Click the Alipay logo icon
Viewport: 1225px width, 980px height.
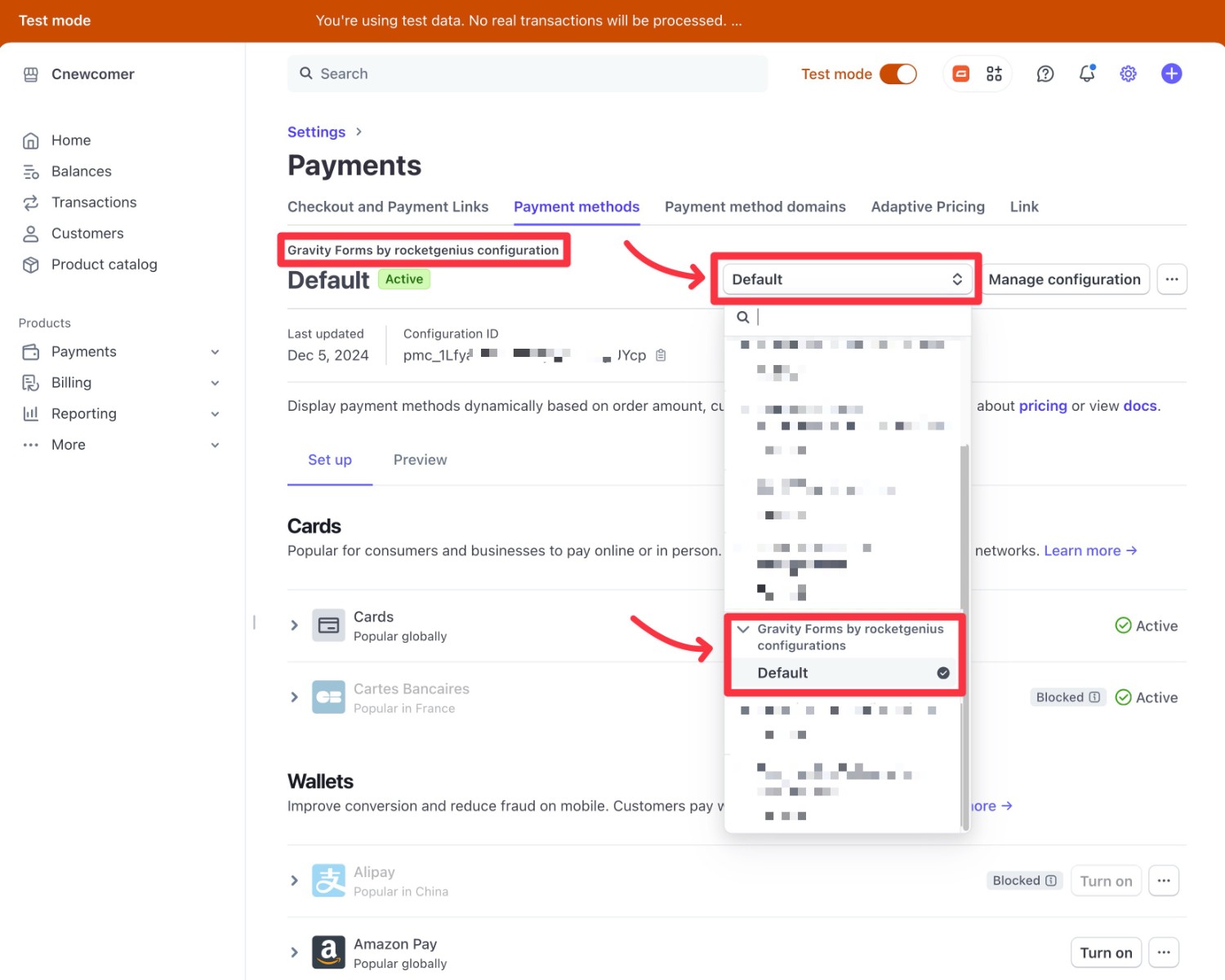click(x=328, y=880)
